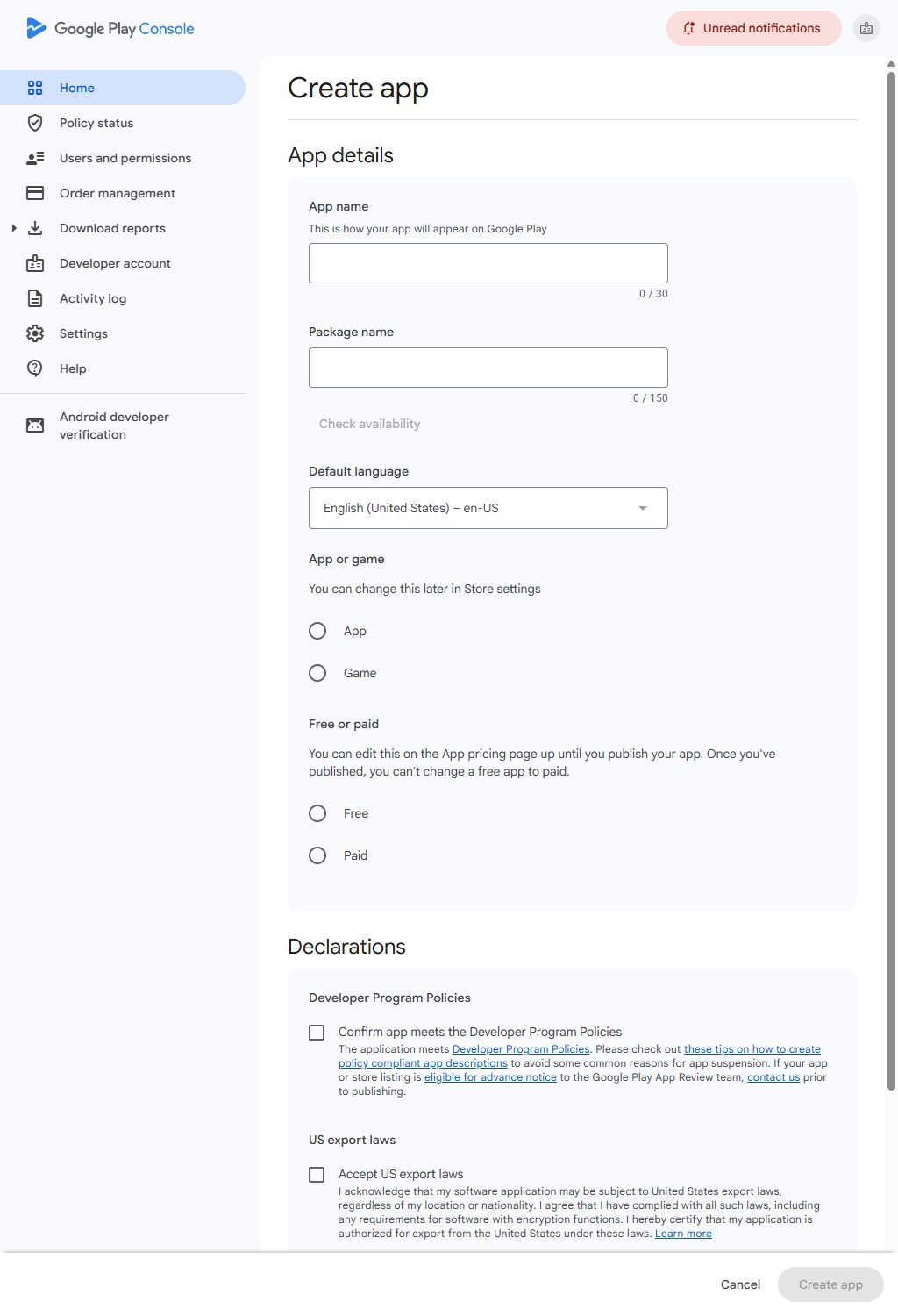Click the Unread notifications button
This screenshot has height=1316, width=898.
click(754, 28)
